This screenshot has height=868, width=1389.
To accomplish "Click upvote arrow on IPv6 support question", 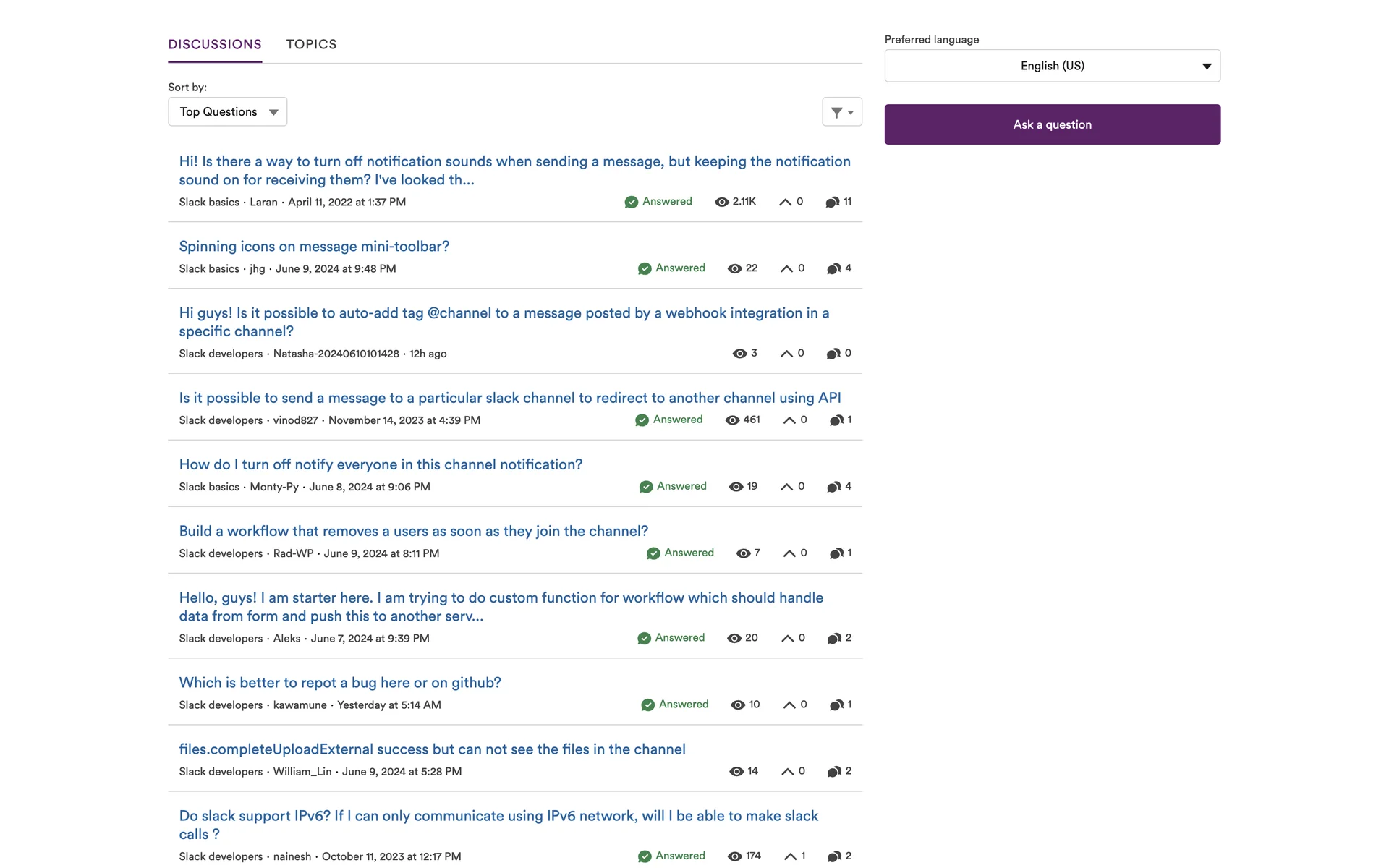I will point(790,856).
